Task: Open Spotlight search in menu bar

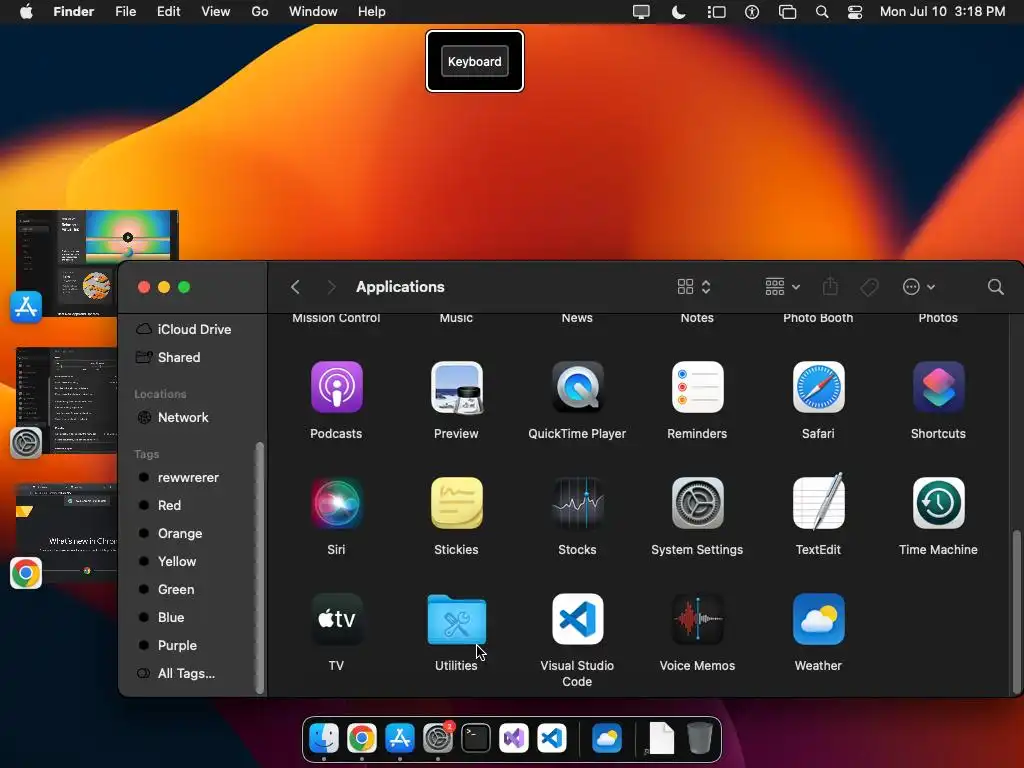Action: click(x=822, y=12)
